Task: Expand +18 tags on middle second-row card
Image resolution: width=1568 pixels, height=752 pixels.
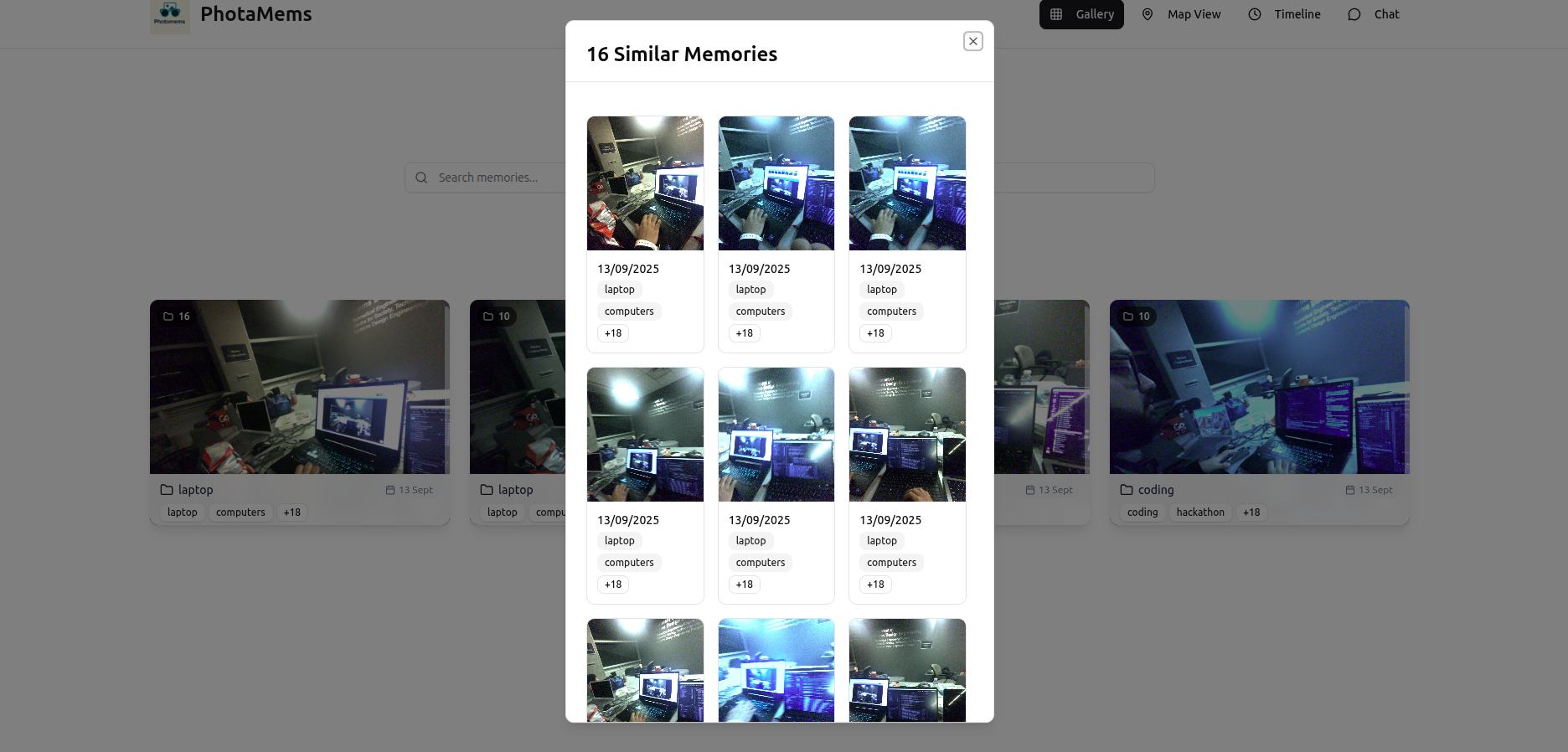Action: (x=745, y=585)
